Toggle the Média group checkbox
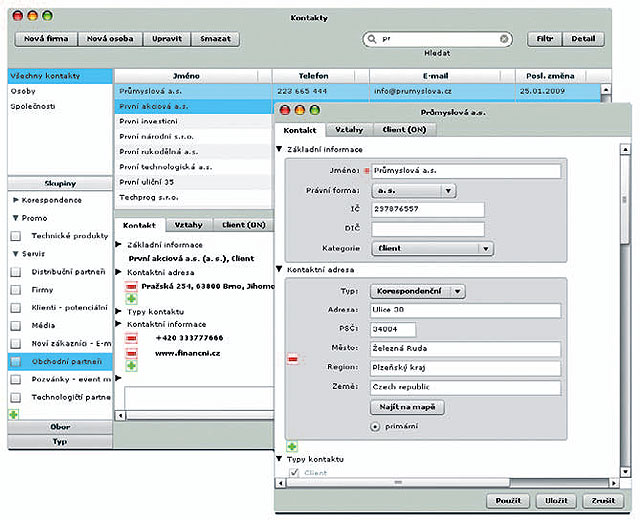640x520 pixels. pyautogui.click(x=16, y=326)
